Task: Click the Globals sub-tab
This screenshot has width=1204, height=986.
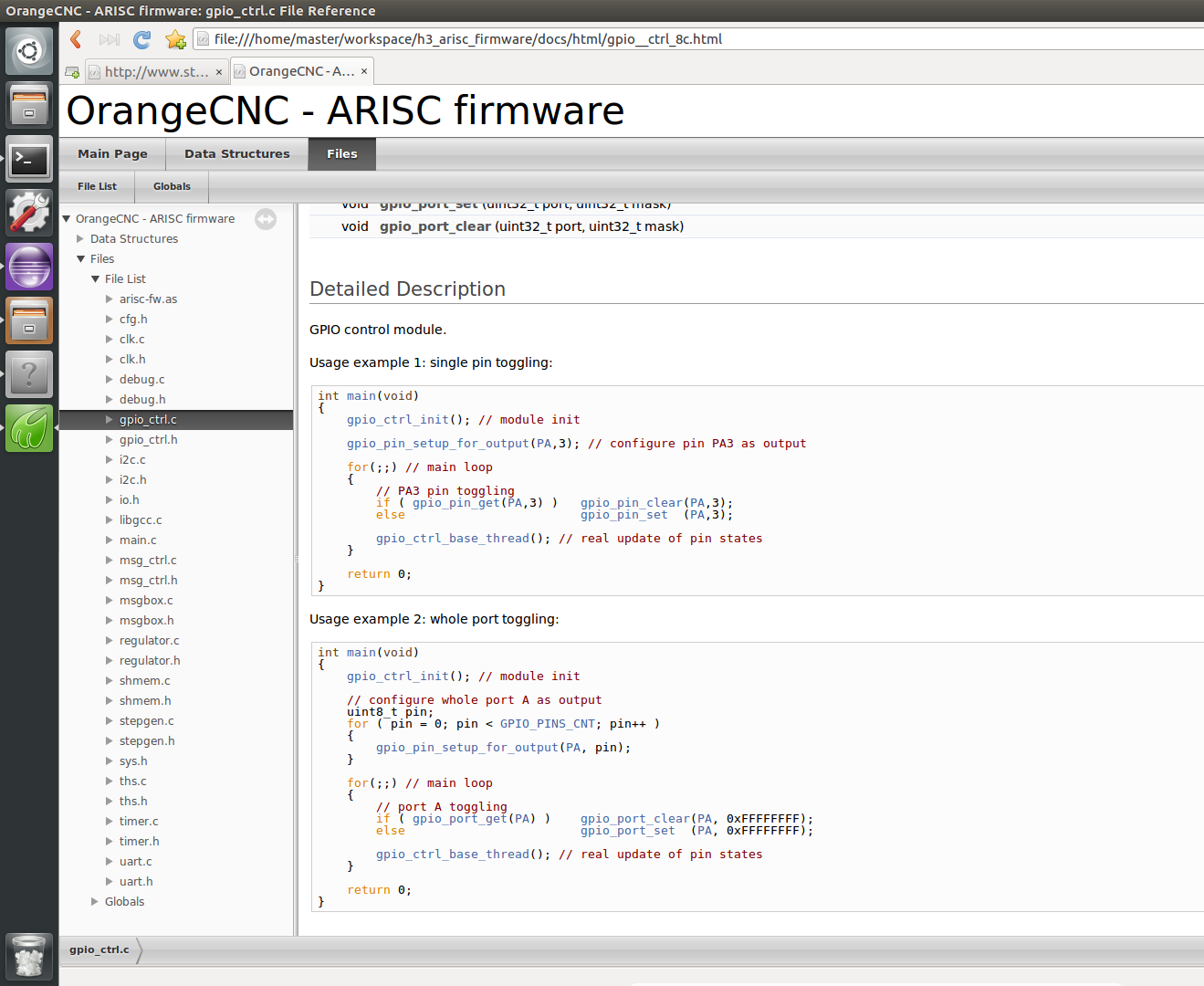Action: [172, 186]
